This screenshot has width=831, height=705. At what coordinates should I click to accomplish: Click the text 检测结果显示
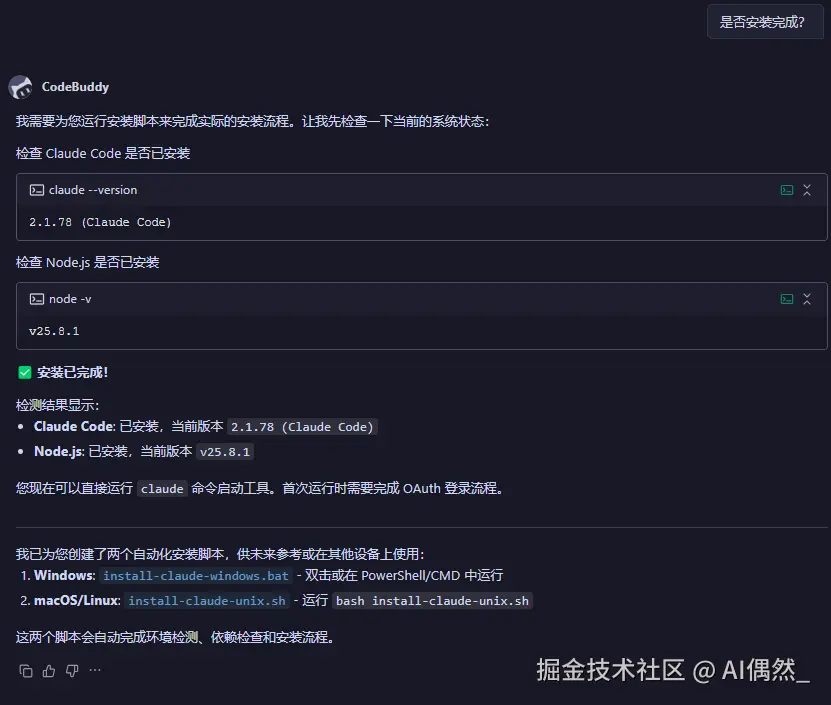point(57,406)
